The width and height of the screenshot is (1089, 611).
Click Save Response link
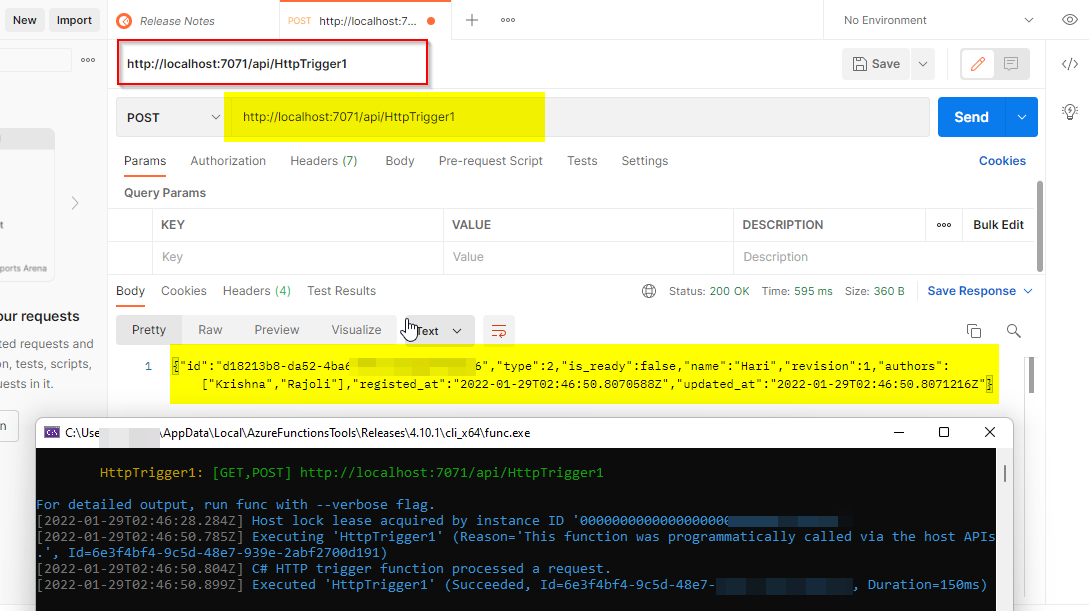click(972, 291)
